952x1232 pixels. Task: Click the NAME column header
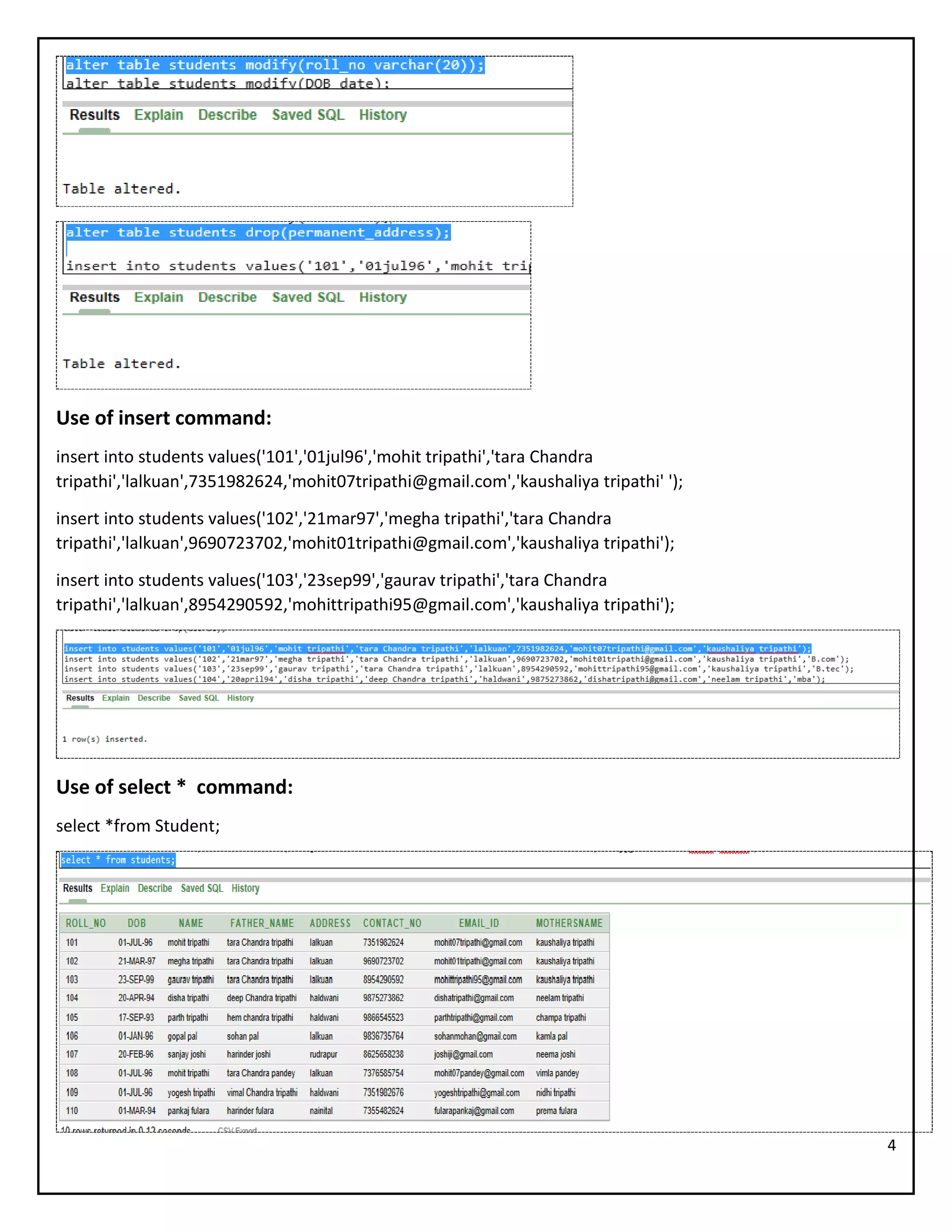click(x=191, y=923)
